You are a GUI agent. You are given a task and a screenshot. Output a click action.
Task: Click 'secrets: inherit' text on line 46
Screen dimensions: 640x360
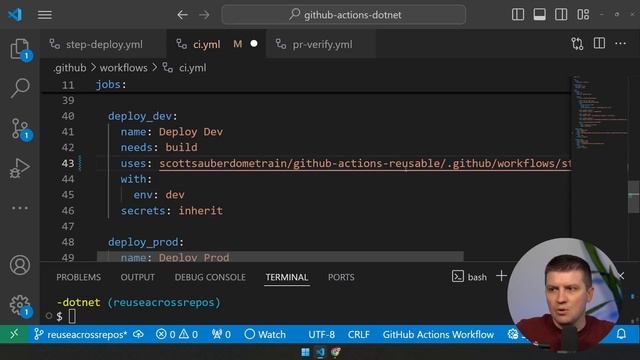(172, 211)
